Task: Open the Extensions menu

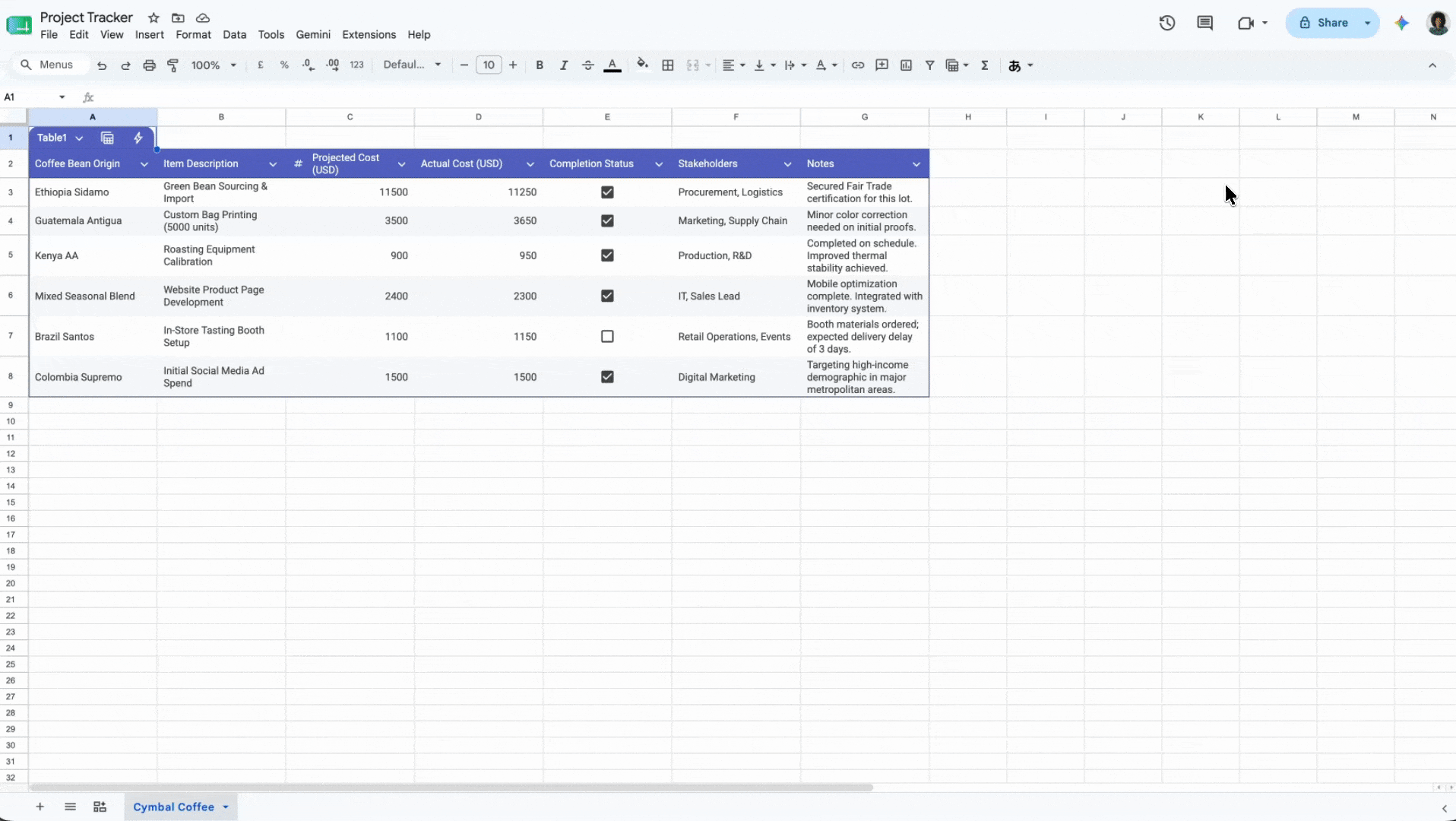Action: (369, 35)
